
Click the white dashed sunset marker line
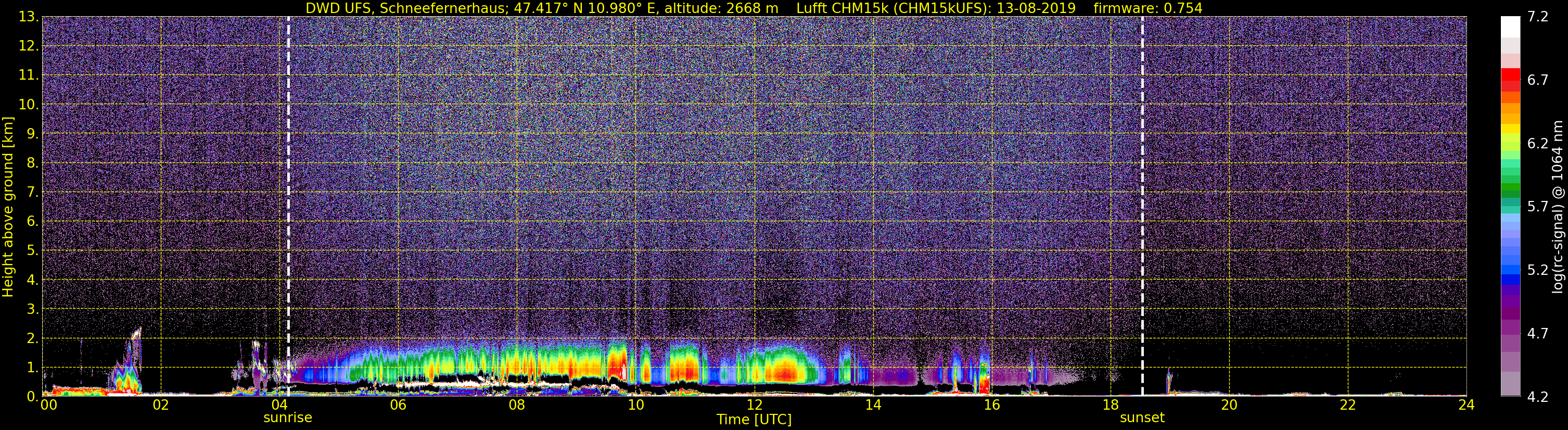1142,206
